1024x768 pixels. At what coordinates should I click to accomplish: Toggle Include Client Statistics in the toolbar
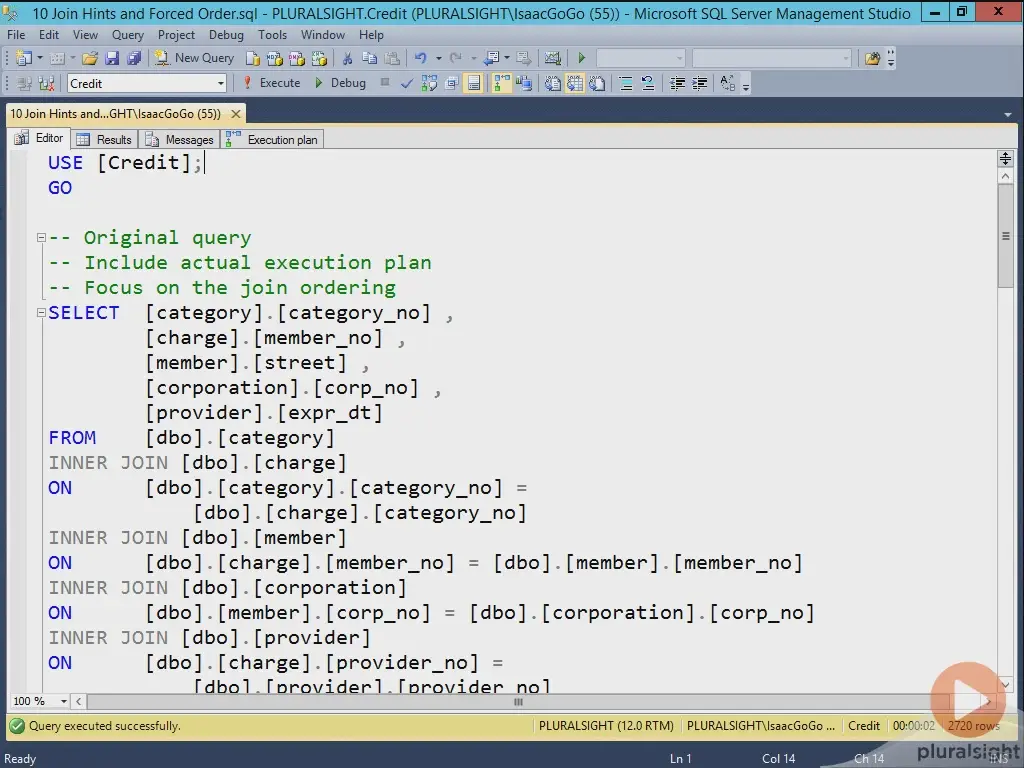pos(520,83)
